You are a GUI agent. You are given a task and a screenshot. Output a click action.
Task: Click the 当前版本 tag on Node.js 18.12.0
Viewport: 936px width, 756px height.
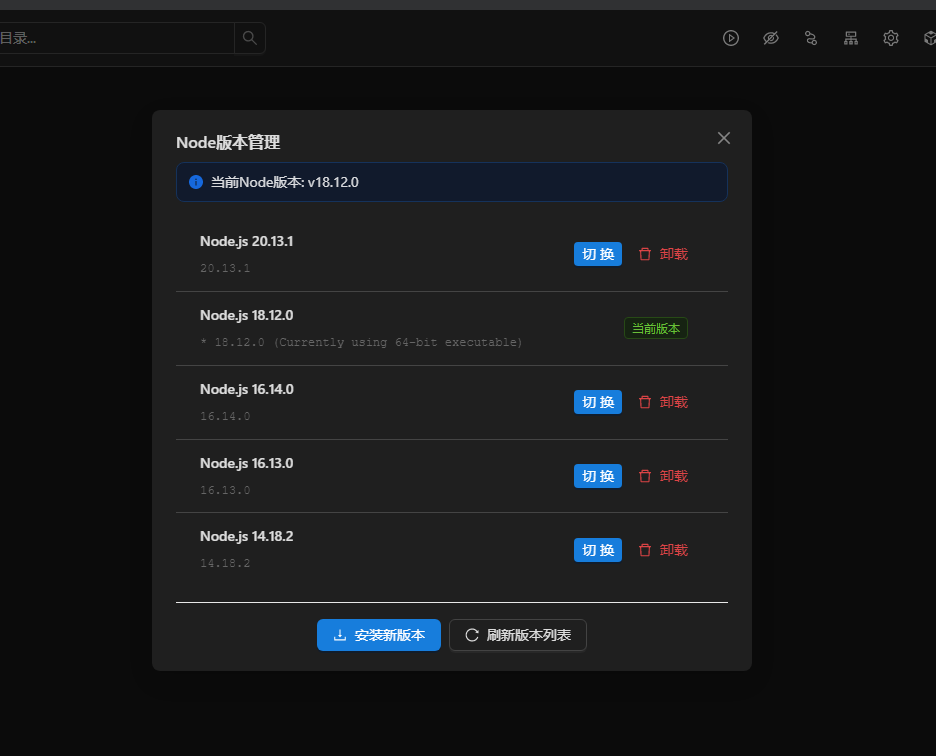pyautogui.click(x=656, y=328)
